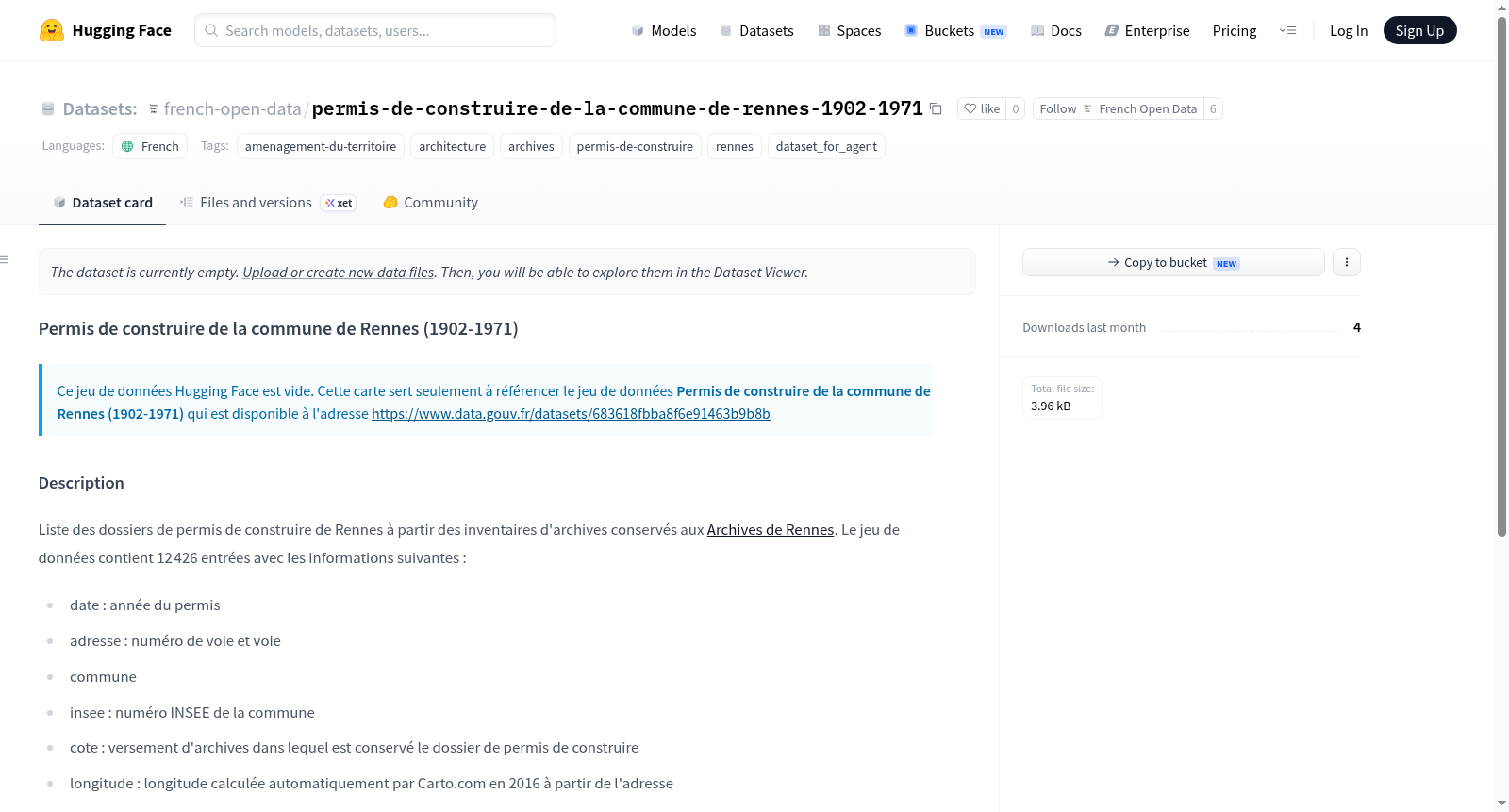The width and height of the screenshot is (1509, 812).
Task: Click the rennes tag
Action: coord(735,146)
